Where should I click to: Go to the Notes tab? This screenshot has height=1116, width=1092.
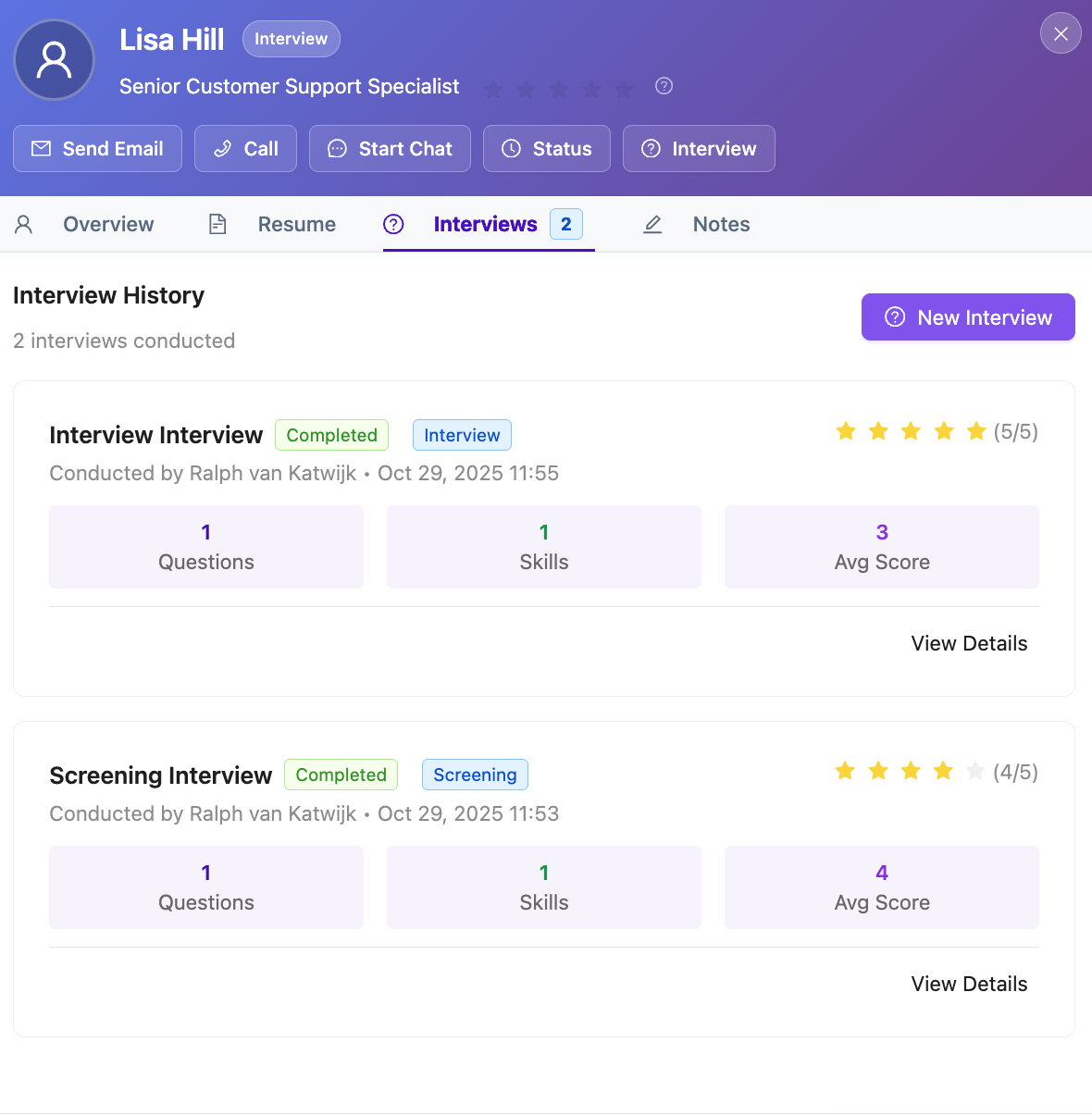point(721,224)
